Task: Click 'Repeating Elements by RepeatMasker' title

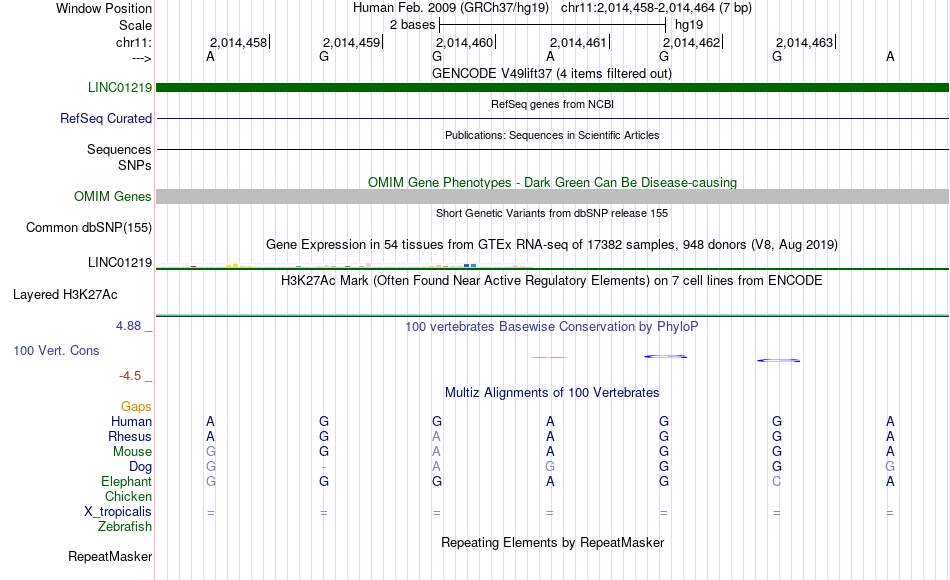Action: point(552,542)
